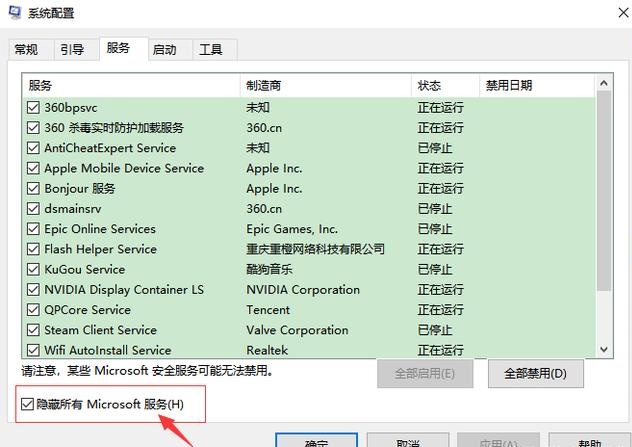The height and width of the screenshot is (447, 632).
Task: Sort by the 状态 column header
Action: (x=445, y=85)
